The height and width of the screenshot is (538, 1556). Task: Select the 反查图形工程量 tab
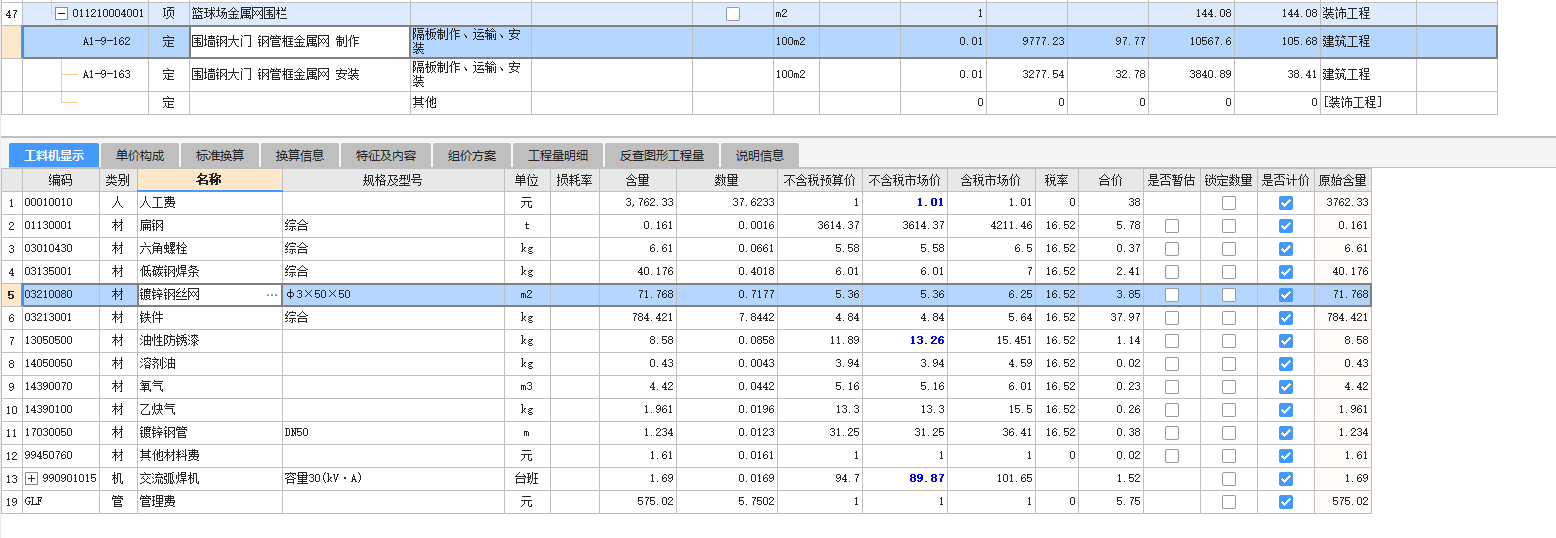tap(661, 156)
